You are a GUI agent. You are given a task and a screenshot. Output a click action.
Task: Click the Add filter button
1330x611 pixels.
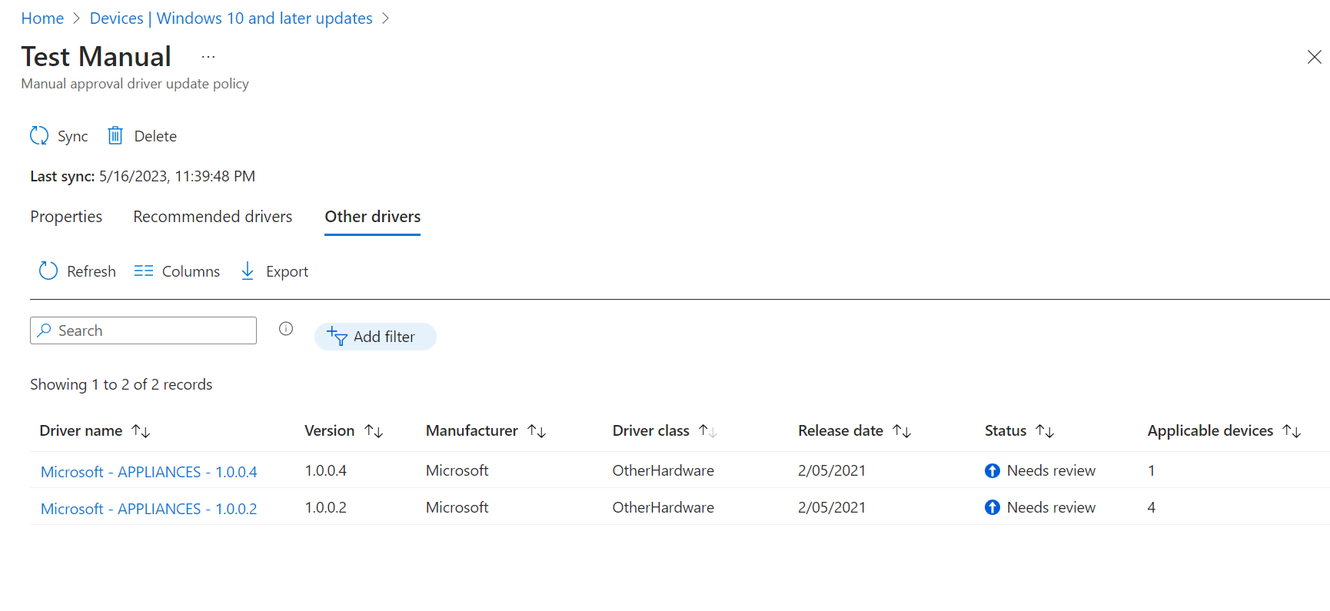375,337
